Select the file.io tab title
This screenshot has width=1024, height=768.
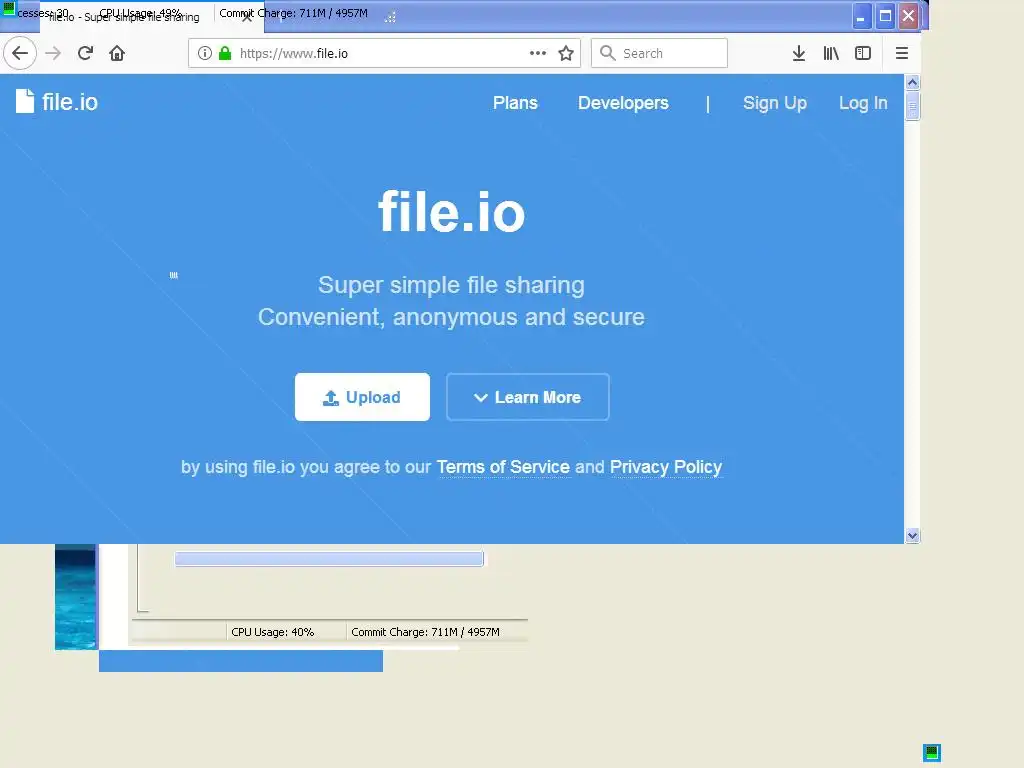click(124, 18)
